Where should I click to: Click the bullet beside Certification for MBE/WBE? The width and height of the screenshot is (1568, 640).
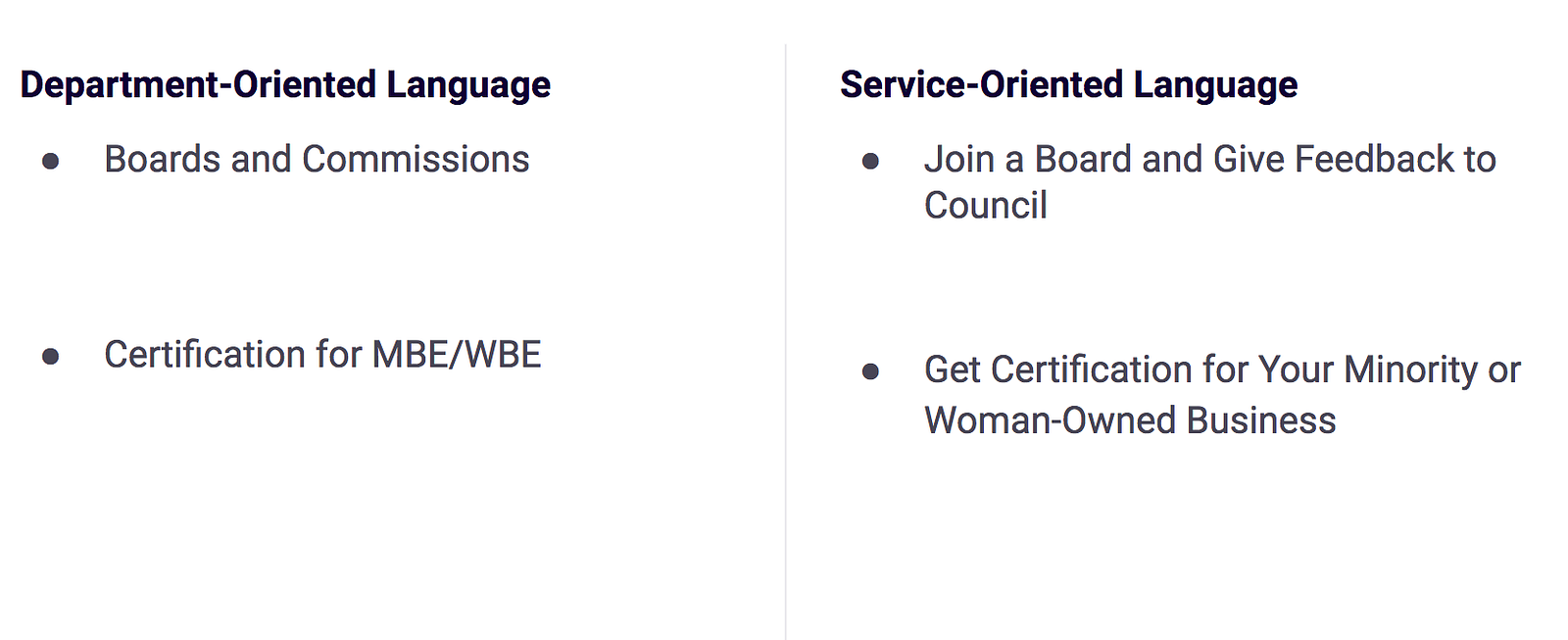(51, 357)
